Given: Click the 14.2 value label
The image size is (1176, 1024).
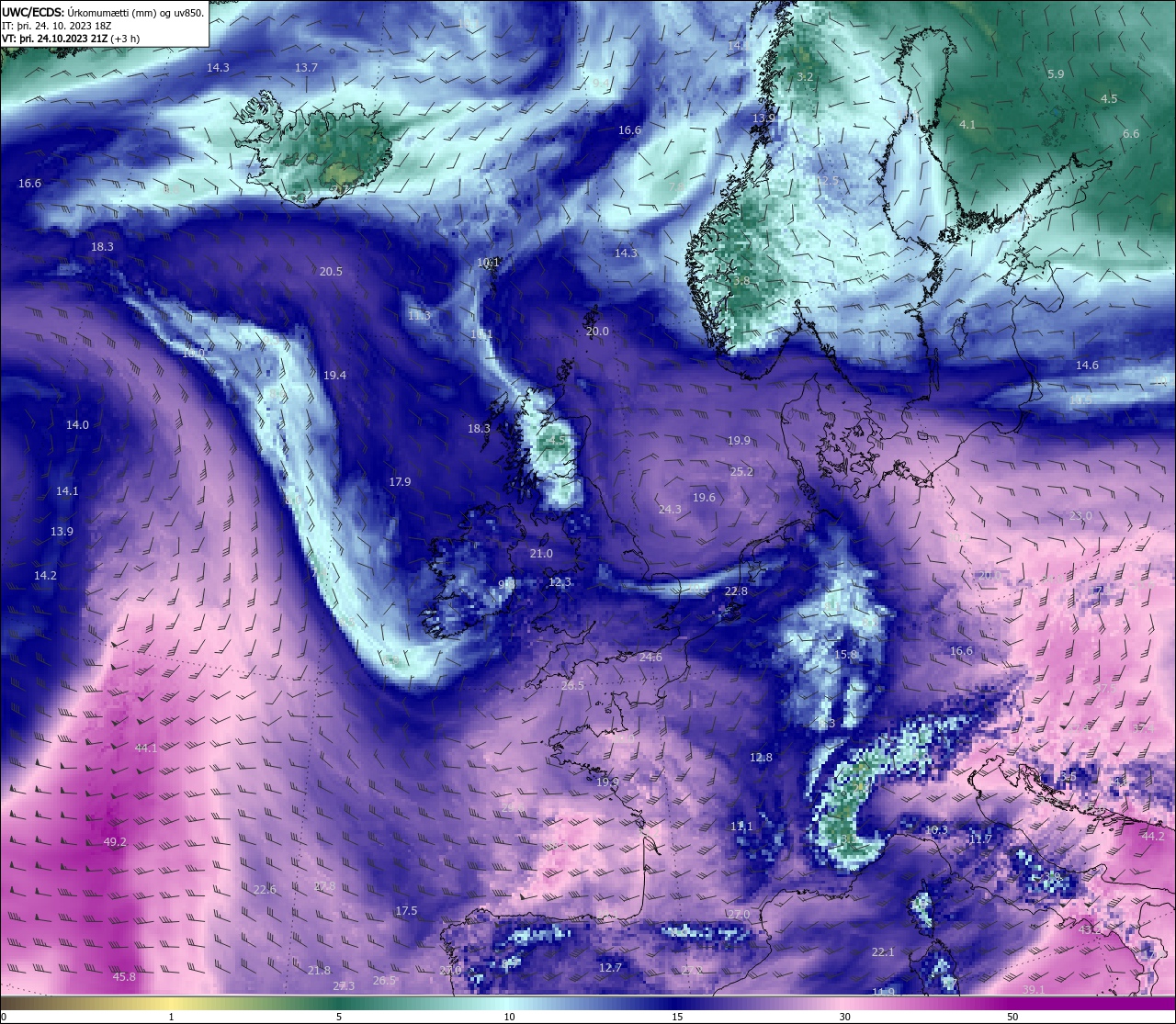Looking at the screenshot, I should coord(45,576).
